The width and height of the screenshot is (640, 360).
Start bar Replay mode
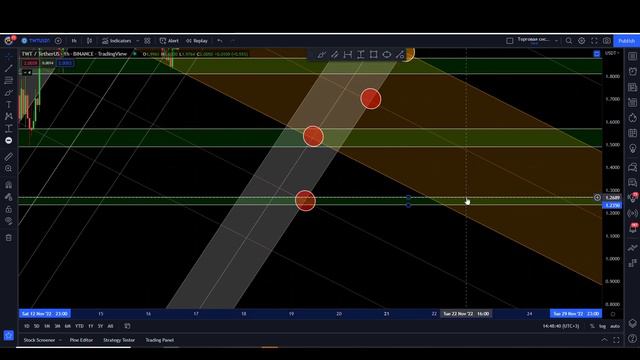coord(197,41)
